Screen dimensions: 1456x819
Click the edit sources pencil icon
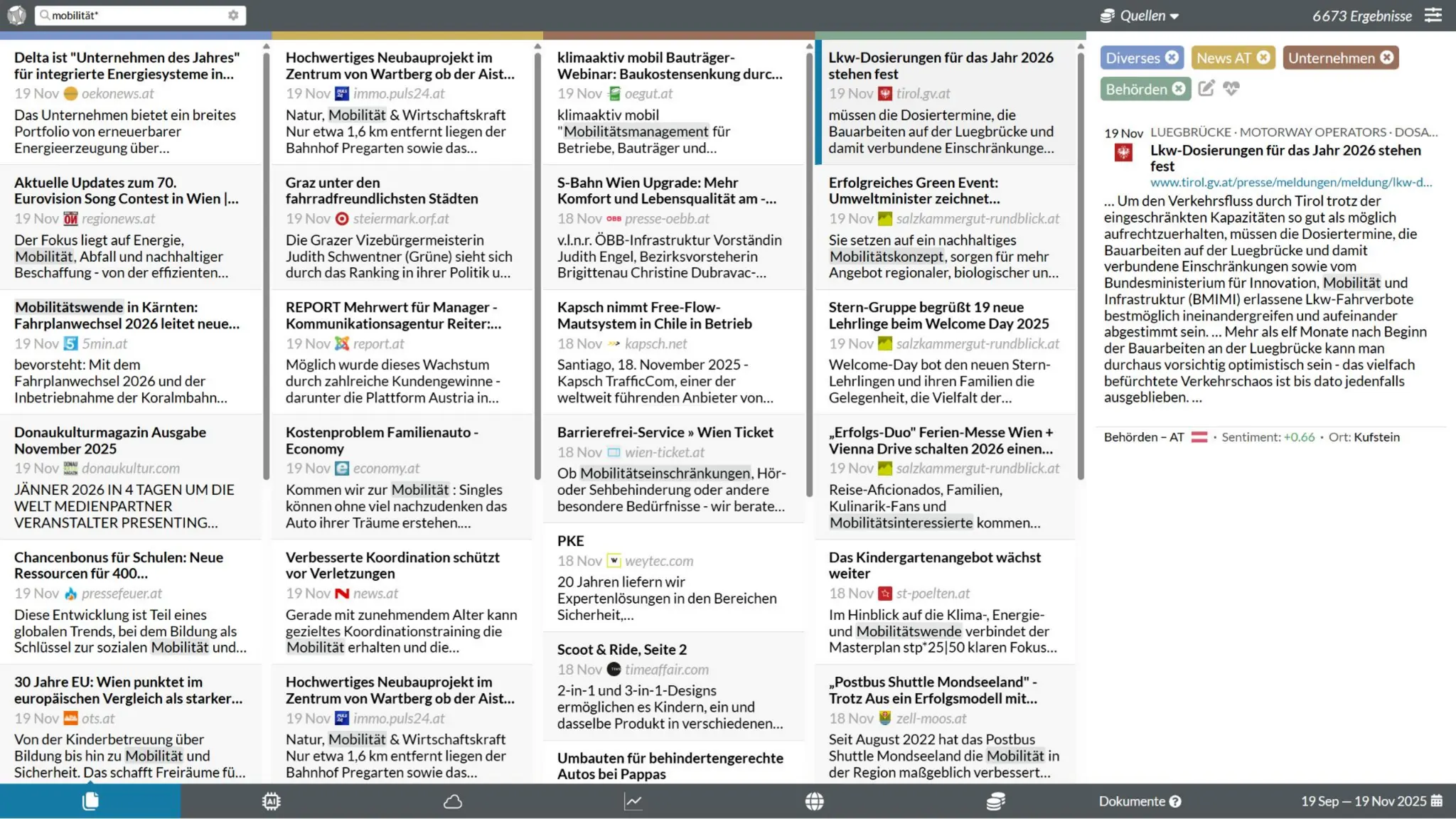tap(1206, 88)
